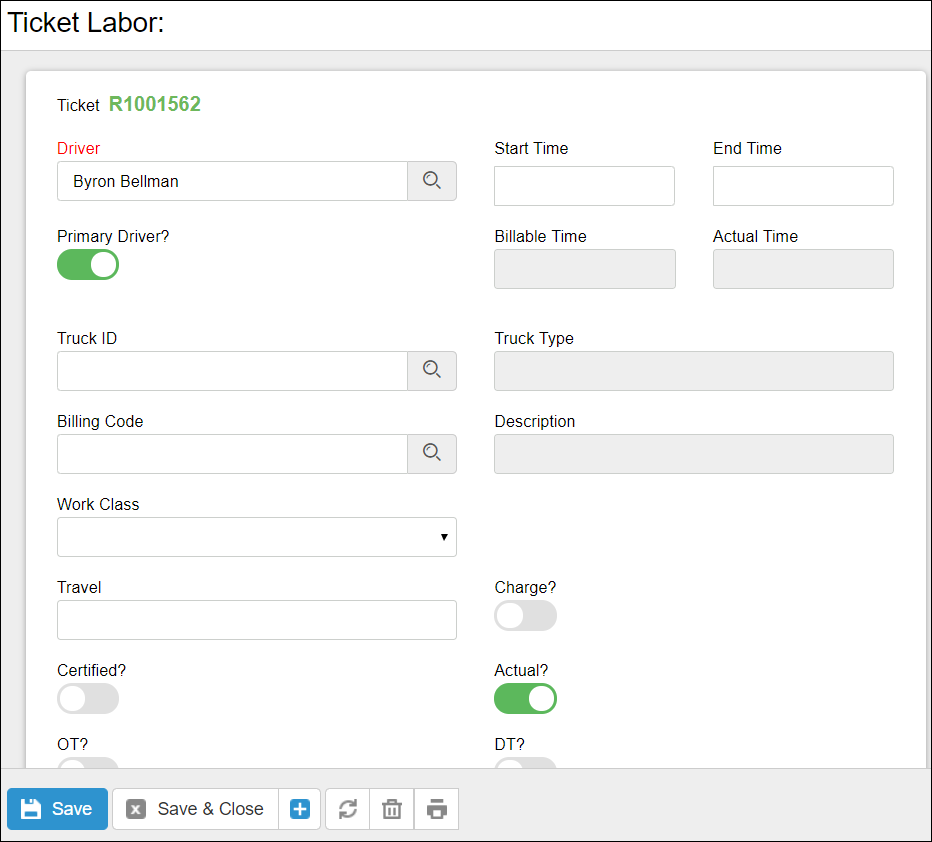Click inside the Truck ID input
932x842 pixels.
click(232, 370)
